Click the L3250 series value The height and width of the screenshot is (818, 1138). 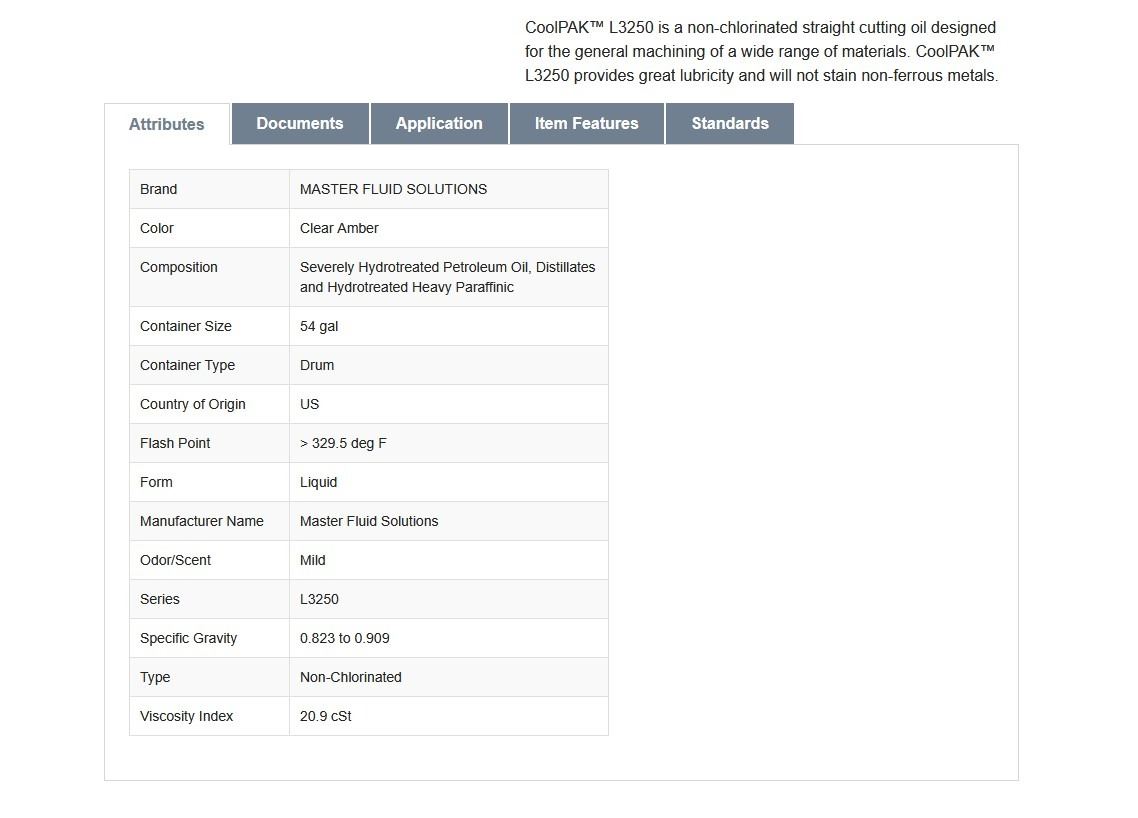pyautogui.click(x=319, y=599)
